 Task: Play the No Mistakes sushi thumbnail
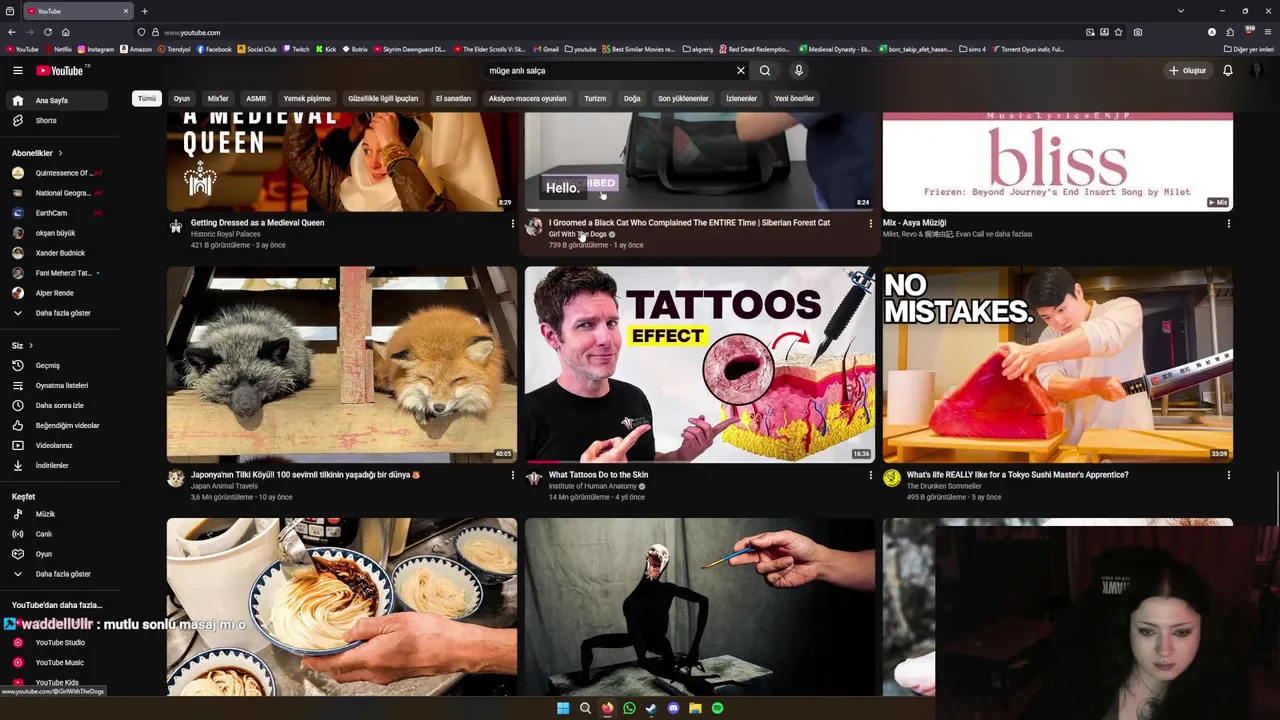(1058, 364)
